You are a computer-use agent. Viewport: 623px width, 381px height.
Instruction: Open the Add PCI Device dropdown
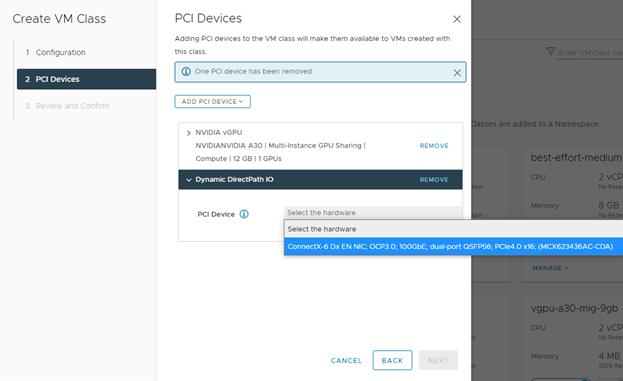coord(213,101)
